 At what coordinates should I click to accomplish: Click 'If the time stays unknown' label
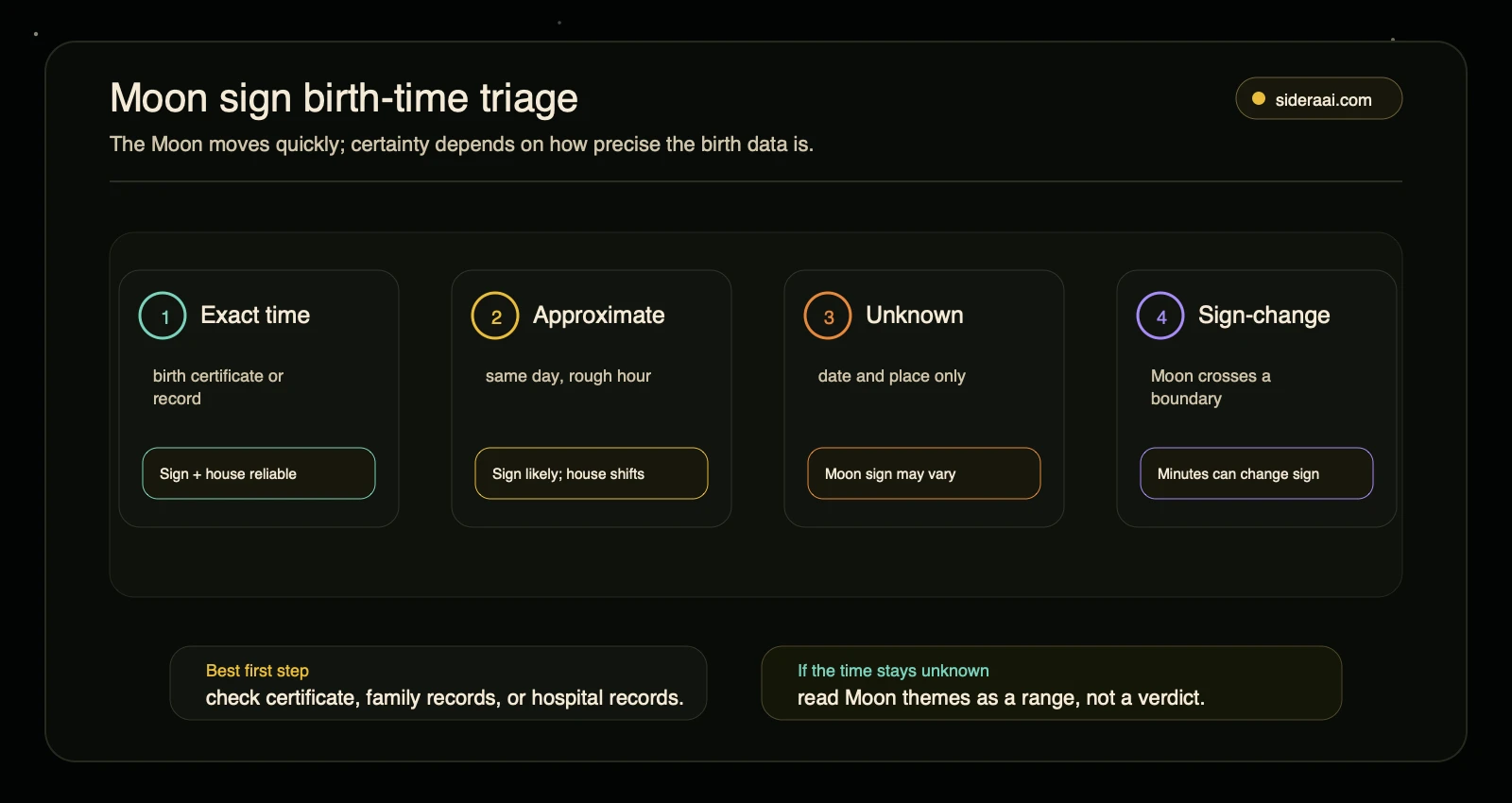[x=893, y=671]
